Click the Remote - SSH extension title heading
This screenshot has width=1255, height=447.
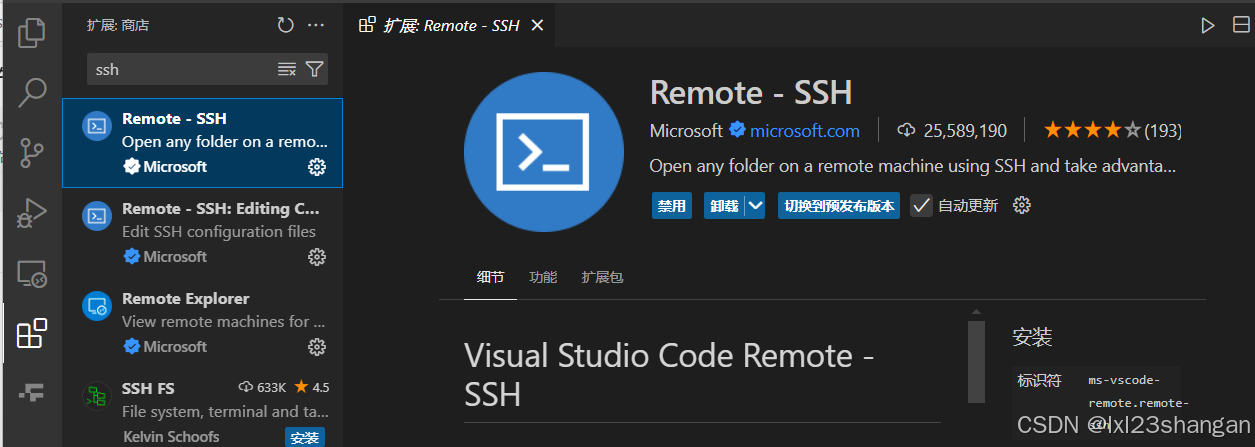(751, 93)
